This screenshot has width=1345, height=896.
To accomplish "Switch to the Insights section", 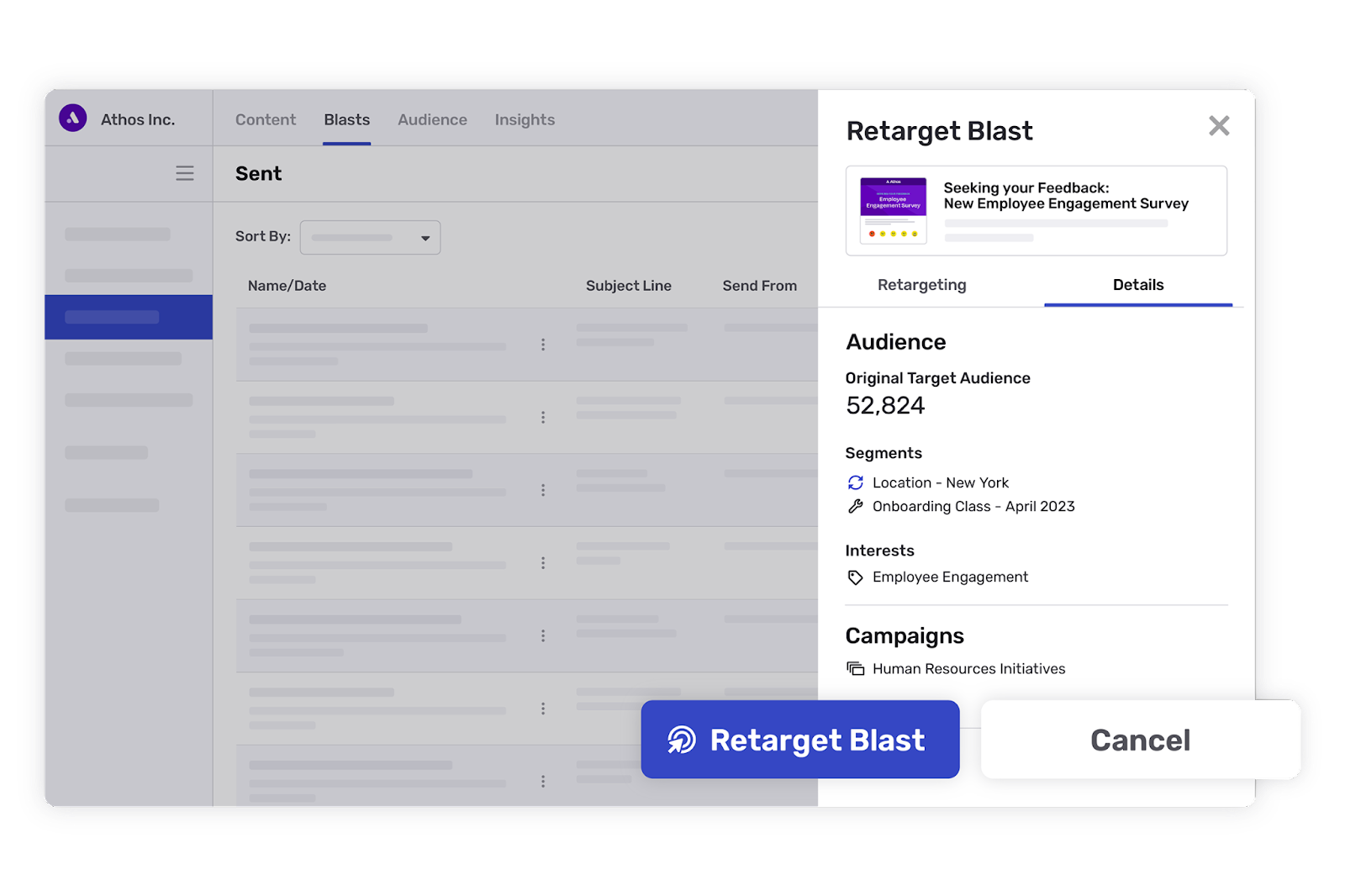I will click(525, 119).
